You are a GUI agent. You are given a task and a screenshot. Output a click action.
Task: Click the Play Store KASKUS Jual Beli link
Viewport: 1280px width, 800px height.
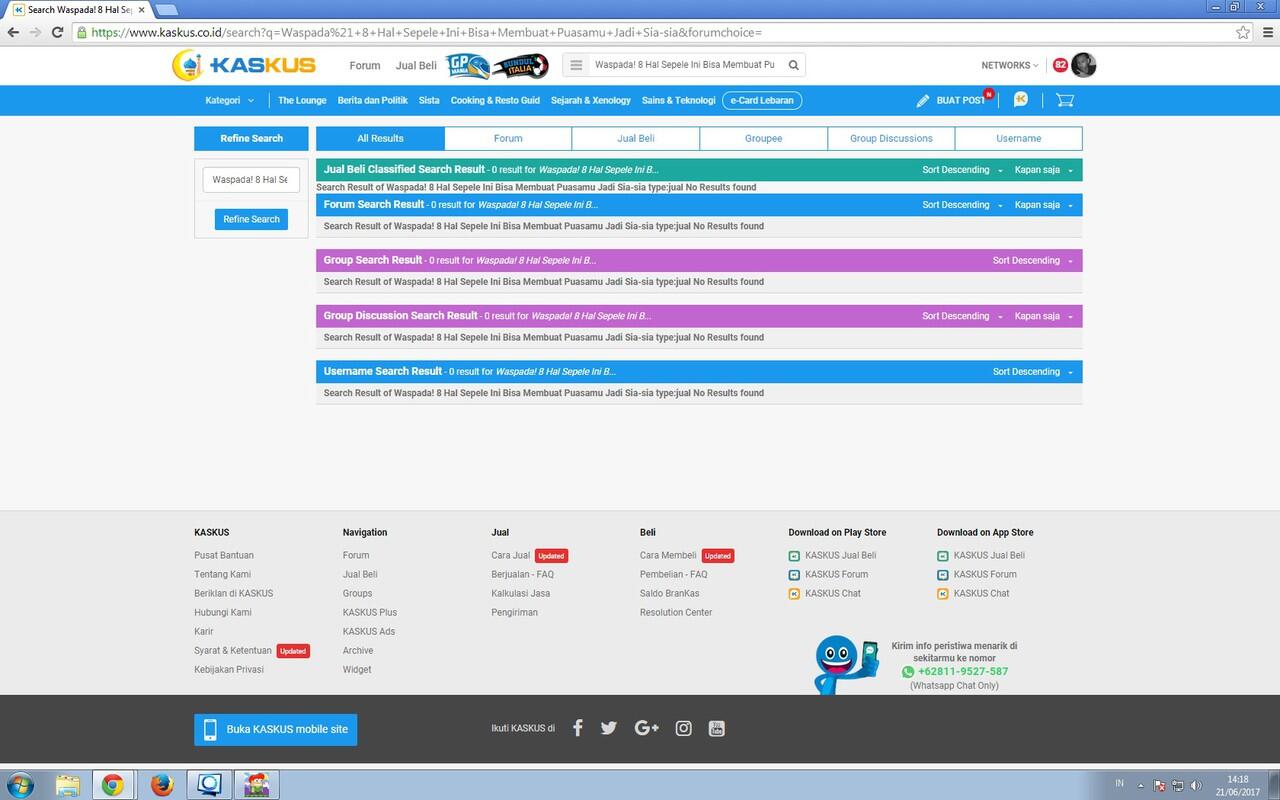840,555
